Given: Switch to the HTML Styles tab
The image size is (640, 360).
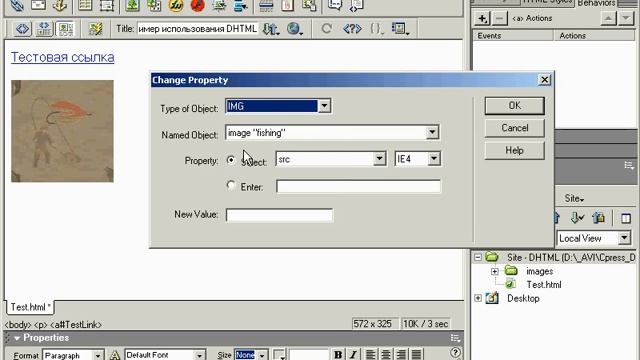Looking at the screenshot, I should (x=548, y=2).
